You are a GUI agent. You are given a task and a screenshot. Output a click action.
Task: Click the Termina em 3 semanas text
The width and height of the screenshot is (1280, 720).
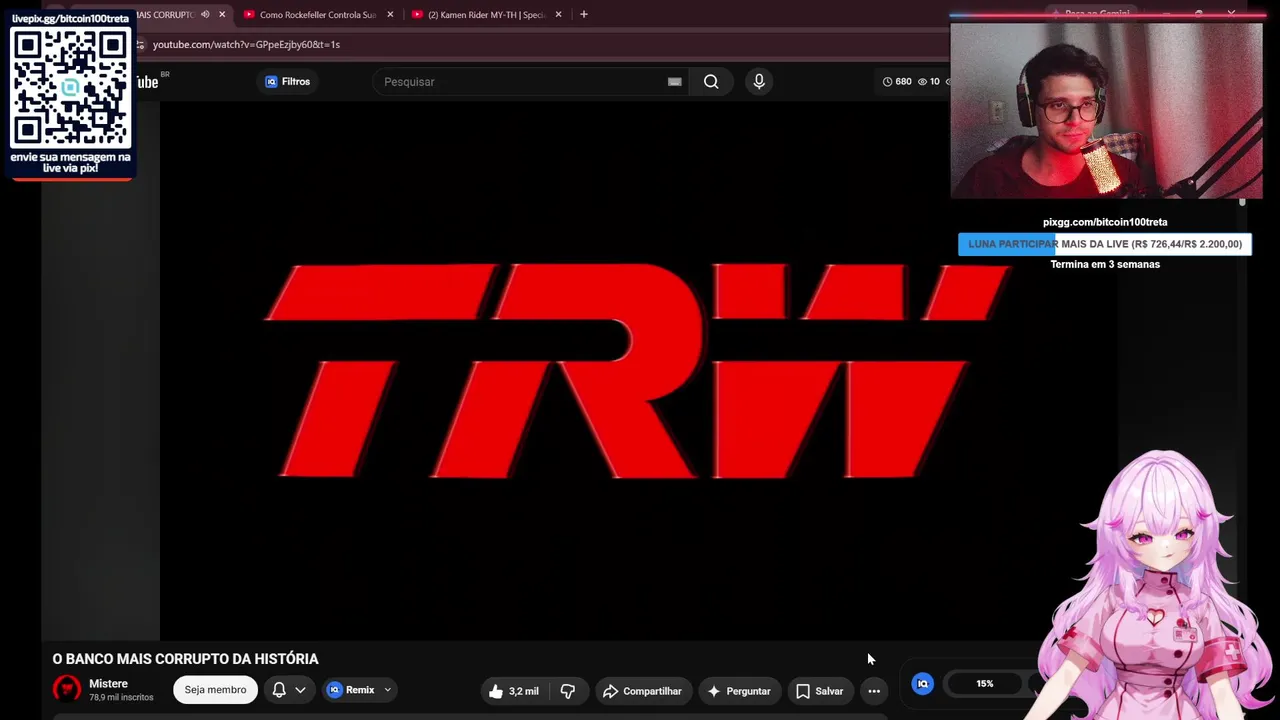click(1105, 264)
